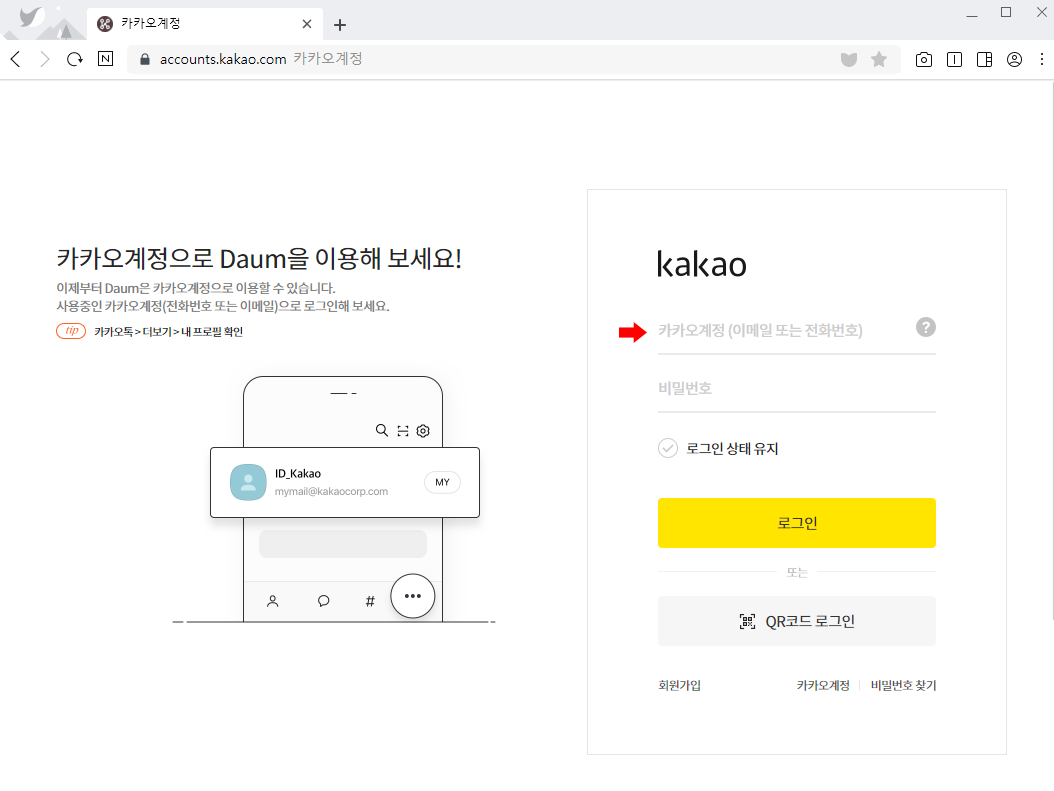
Task: Open the 비밀번호 찾기 link
Action: coord(903,685)
